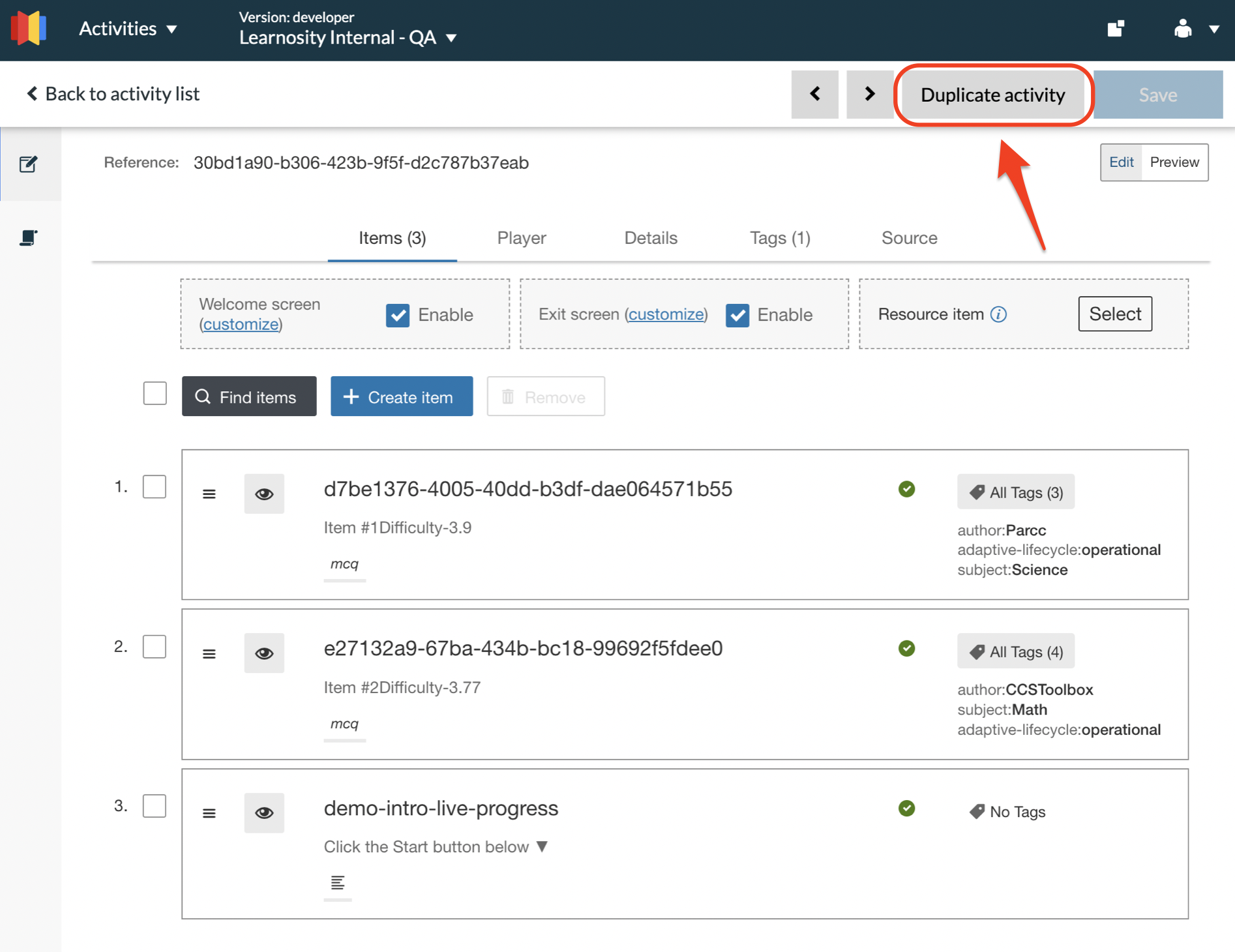
Task: Click the mcq label on item 1
Action: [x=344, y=564]
